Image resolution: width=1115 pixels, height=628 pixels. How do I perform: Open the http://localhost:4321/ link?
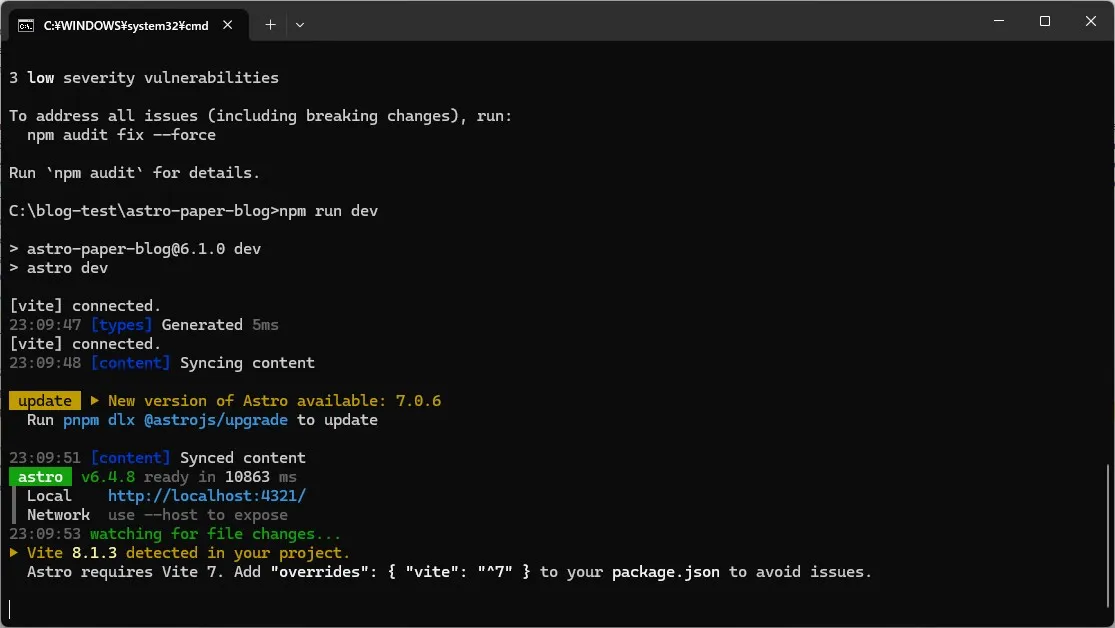pos(207,496)
